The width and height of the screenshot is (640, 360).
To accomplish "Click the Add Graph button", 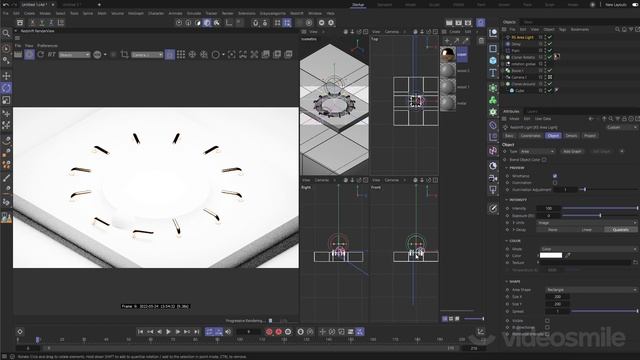I will coord(572,151).
